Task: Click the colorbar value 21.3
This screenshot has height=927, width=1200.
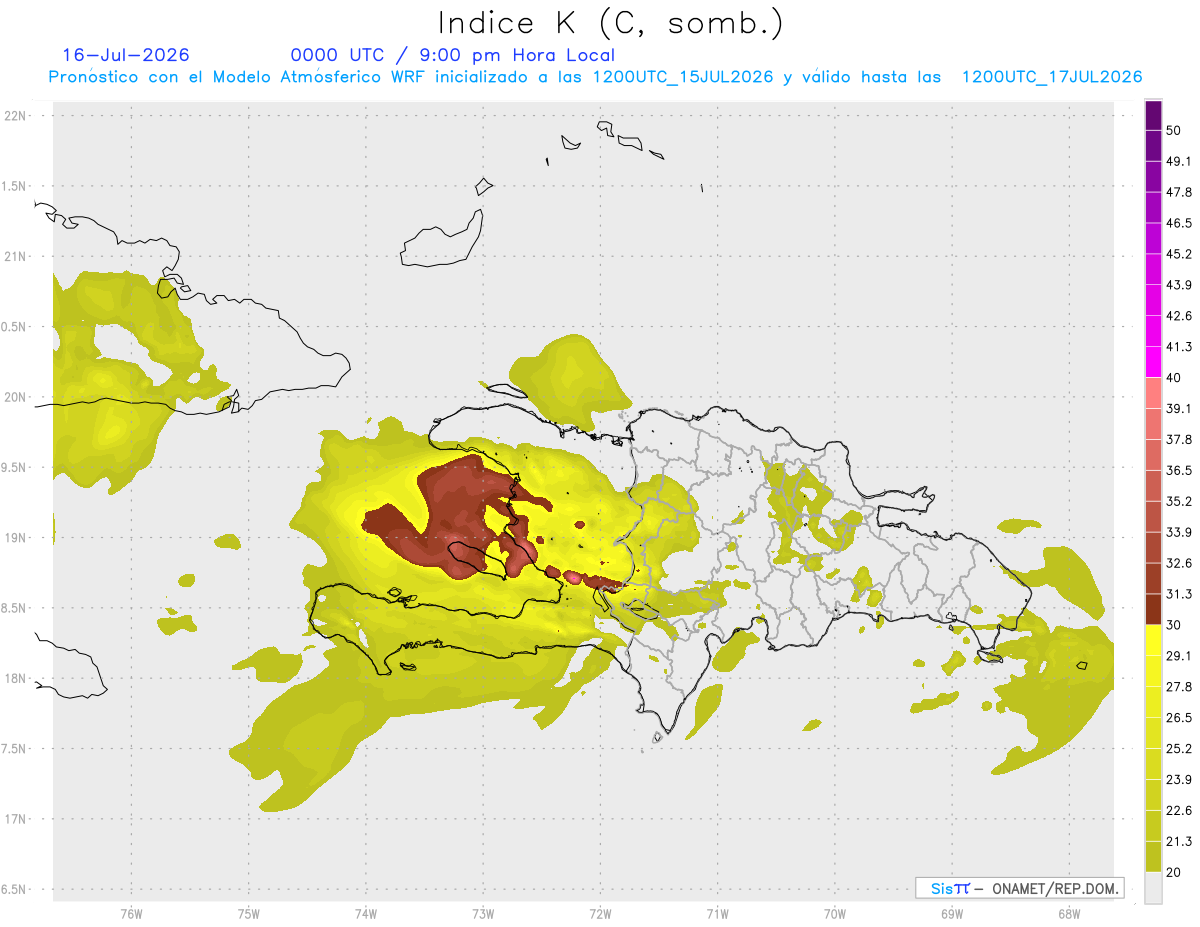Action: click(x=1179, y=841)
